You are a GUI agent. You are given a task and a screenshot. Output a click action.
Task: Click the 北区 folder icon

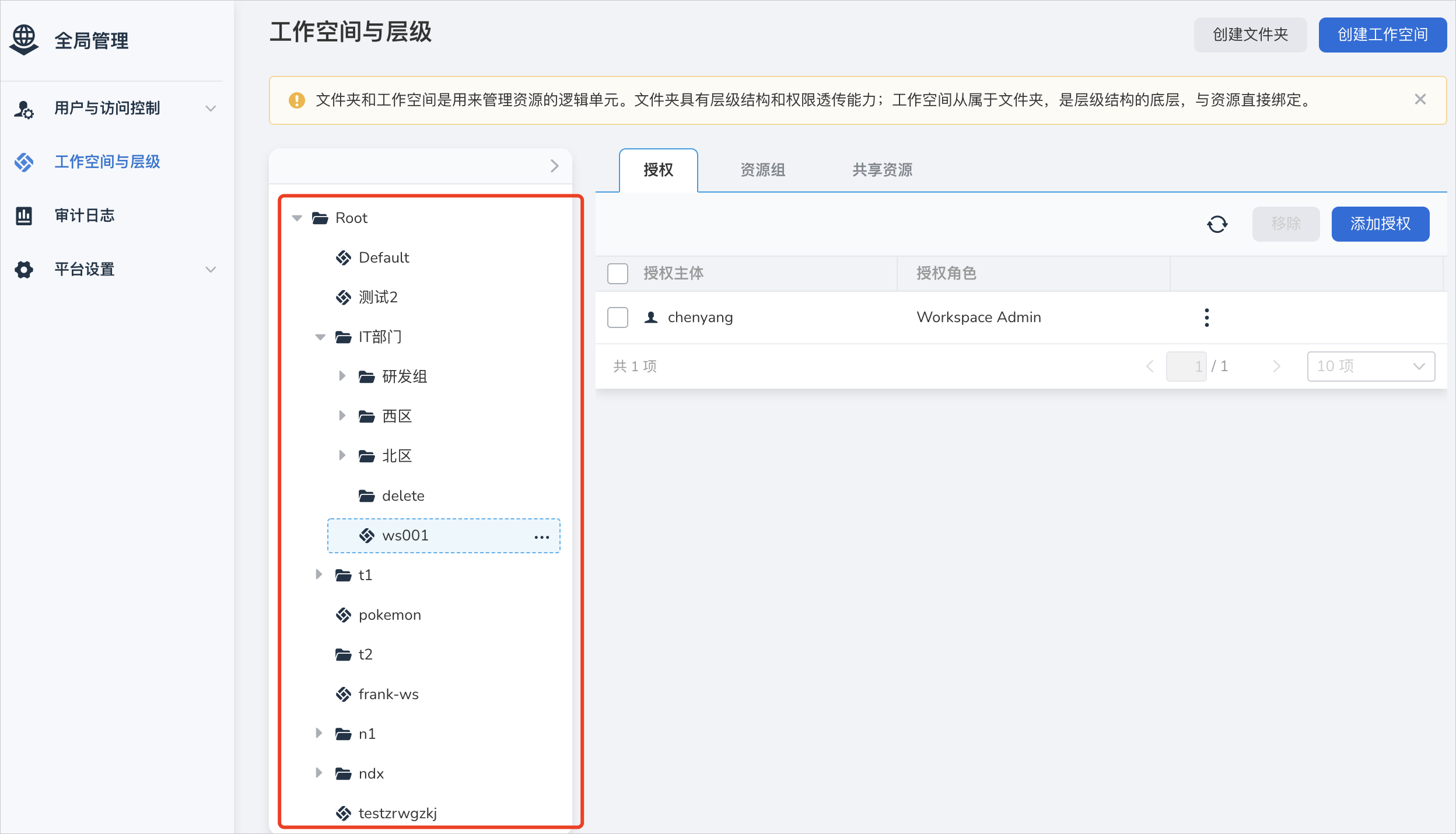pyautogui.click(x=367, y=456)
